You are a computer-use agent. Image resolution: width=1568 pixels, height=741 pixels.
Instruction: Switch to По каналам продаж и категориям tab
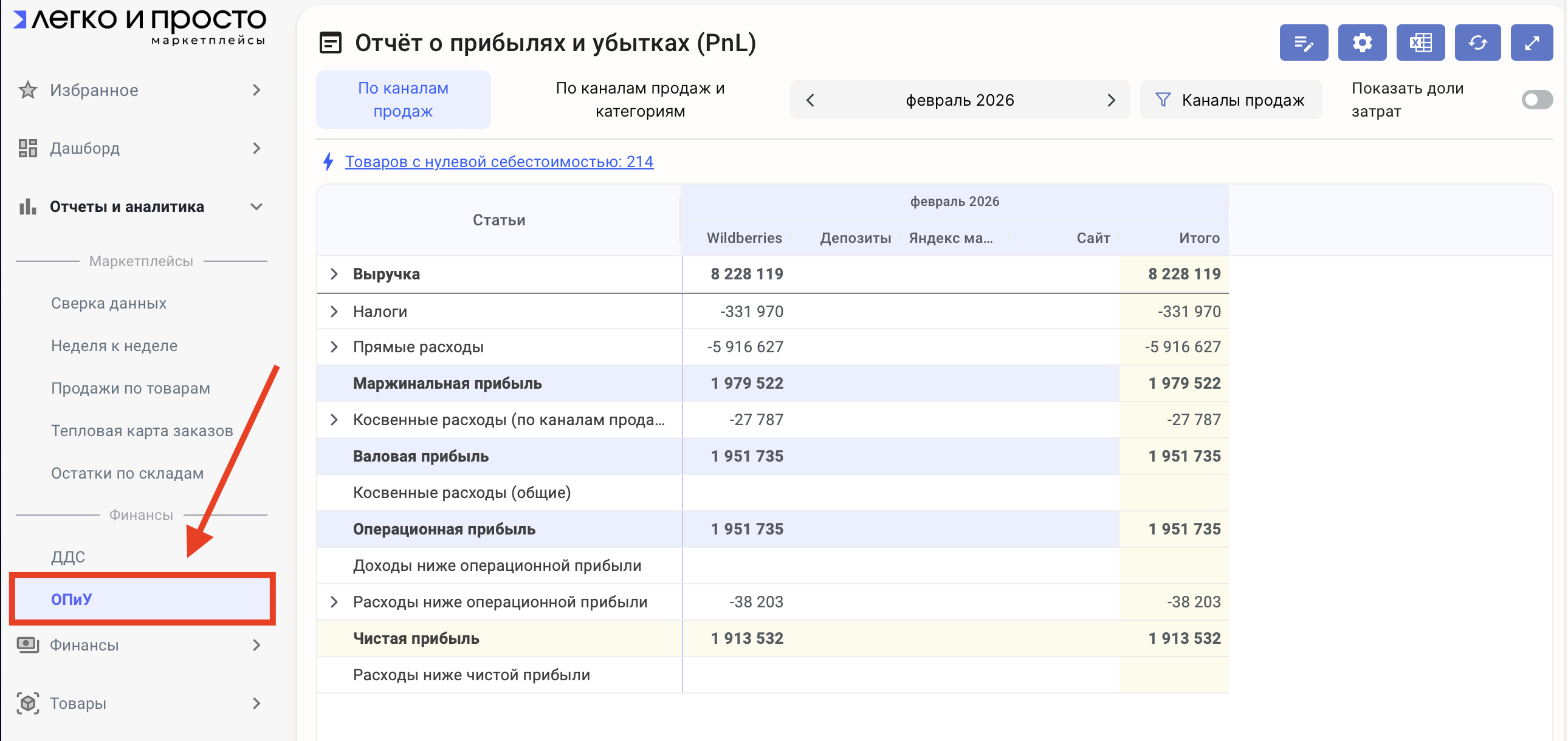(x=640, y=100)
